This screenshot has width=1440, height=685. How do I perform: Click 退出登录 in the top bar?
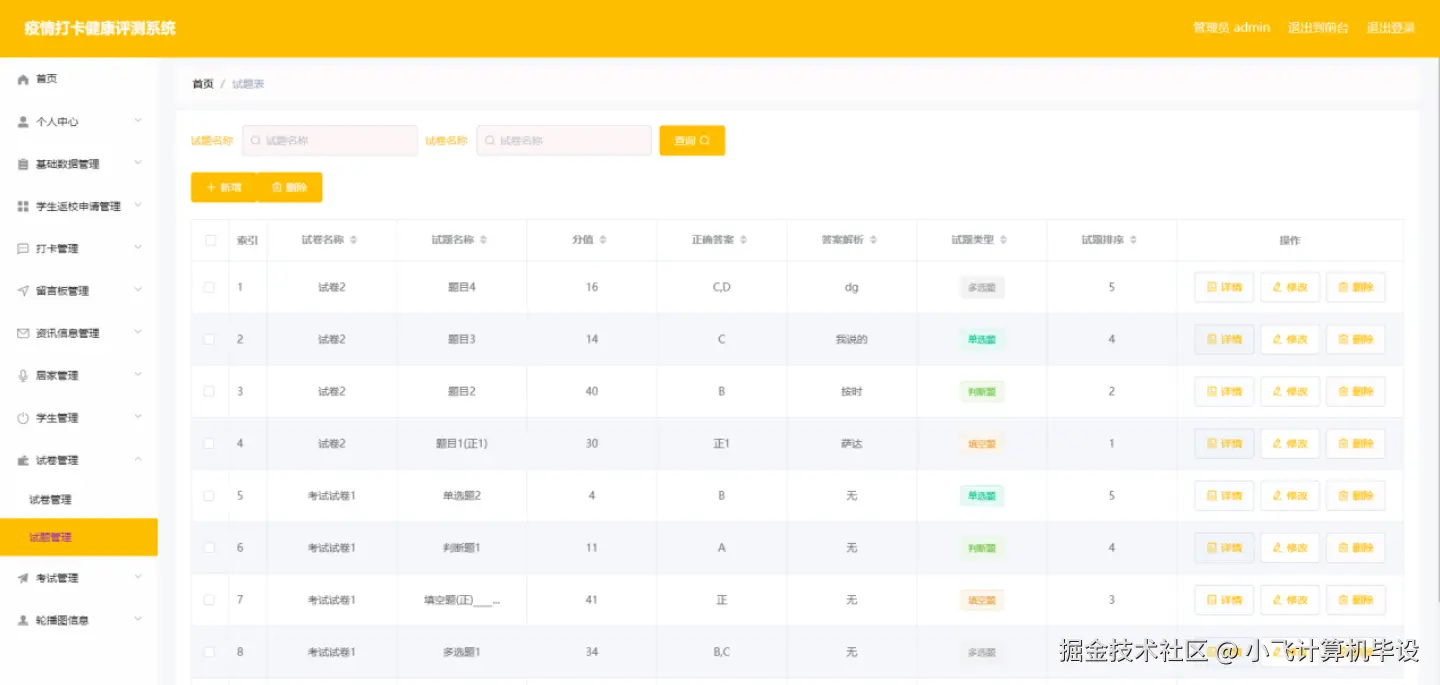(1391, 28)
